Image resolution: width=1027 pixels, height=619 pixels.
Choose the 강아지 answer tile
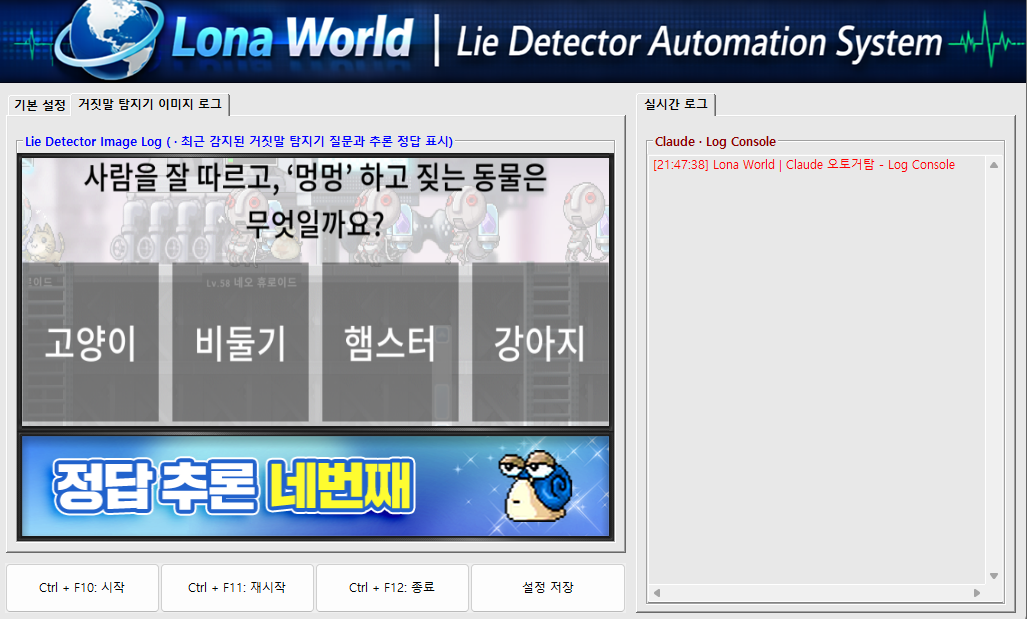tap(540, 342)
